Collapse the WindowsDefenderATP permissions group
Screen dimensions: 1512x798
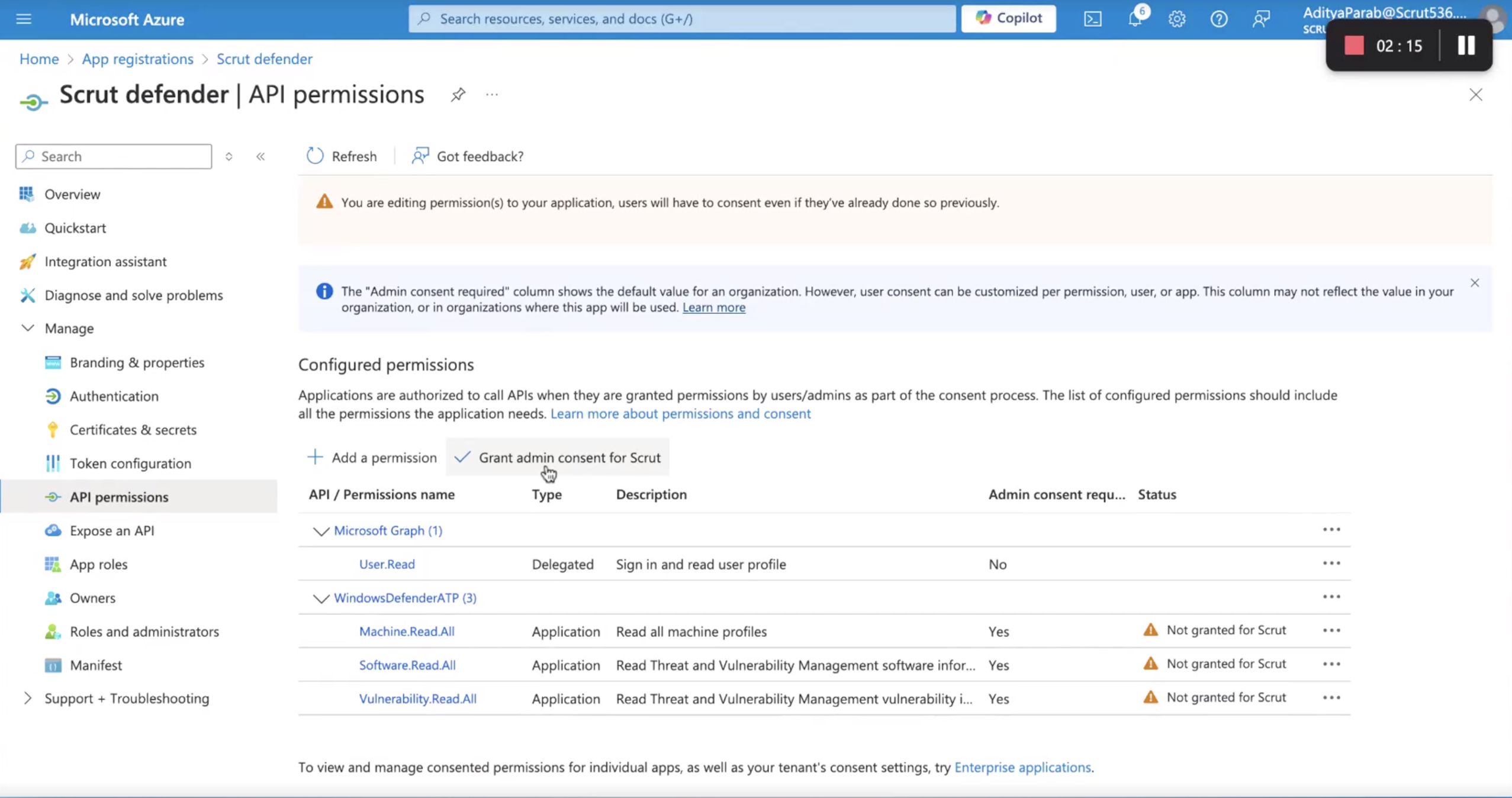[321, 598]
